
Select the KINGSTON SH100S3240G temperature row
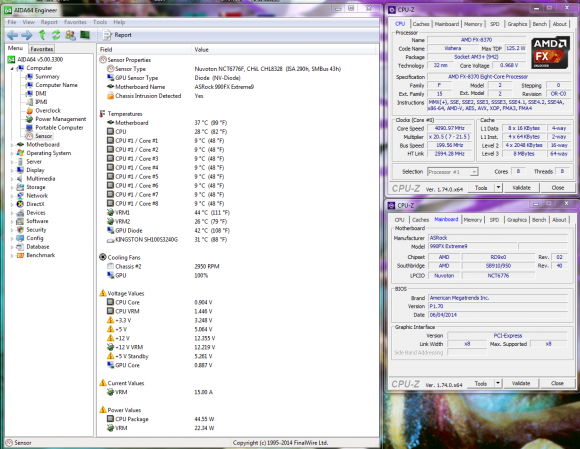(237, 240)
